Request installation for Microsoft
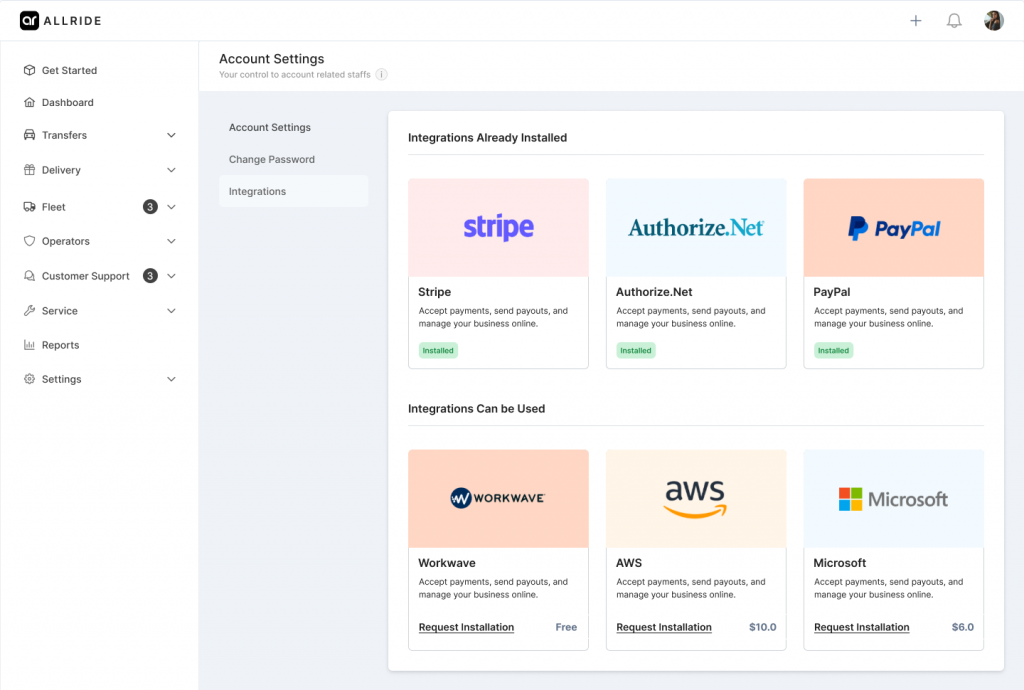The height and width of the screenshot is (690, 1024). (861, 627)
